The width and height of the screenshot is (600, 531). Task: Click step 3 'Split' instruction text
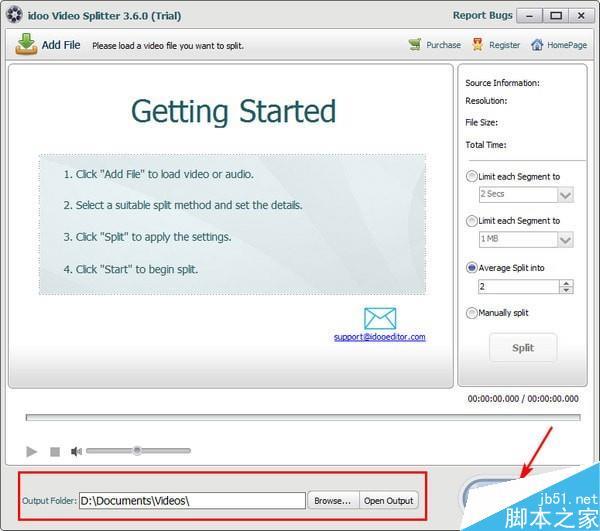[147, 237]
